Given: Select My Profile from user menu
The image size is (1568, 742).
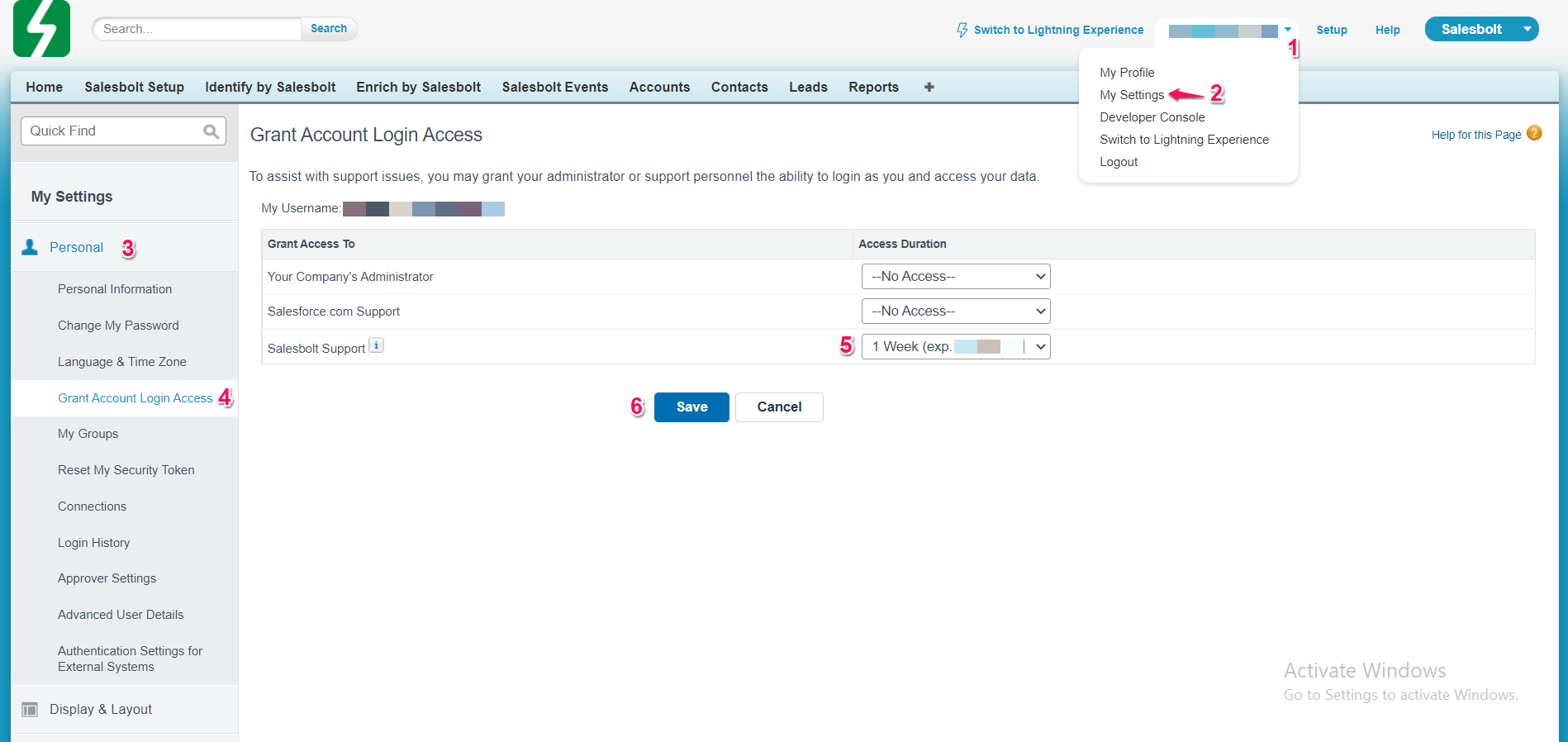Looking at the screenshot, I should point(1127,73).
